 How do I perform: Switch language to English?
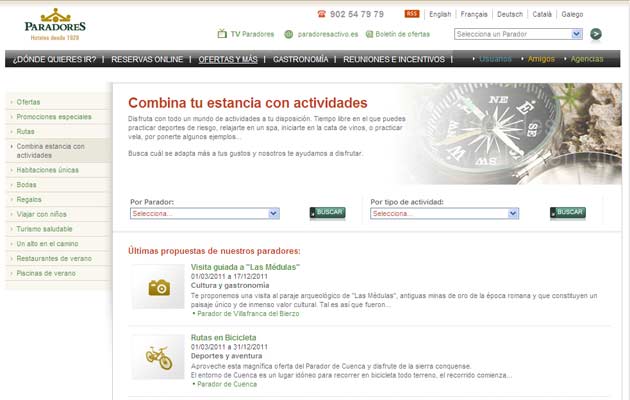(x=440, y=14)
